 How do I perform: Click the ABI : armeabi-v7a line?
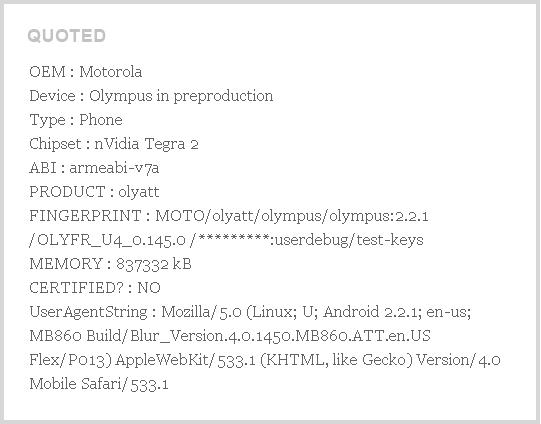point(94,168)
